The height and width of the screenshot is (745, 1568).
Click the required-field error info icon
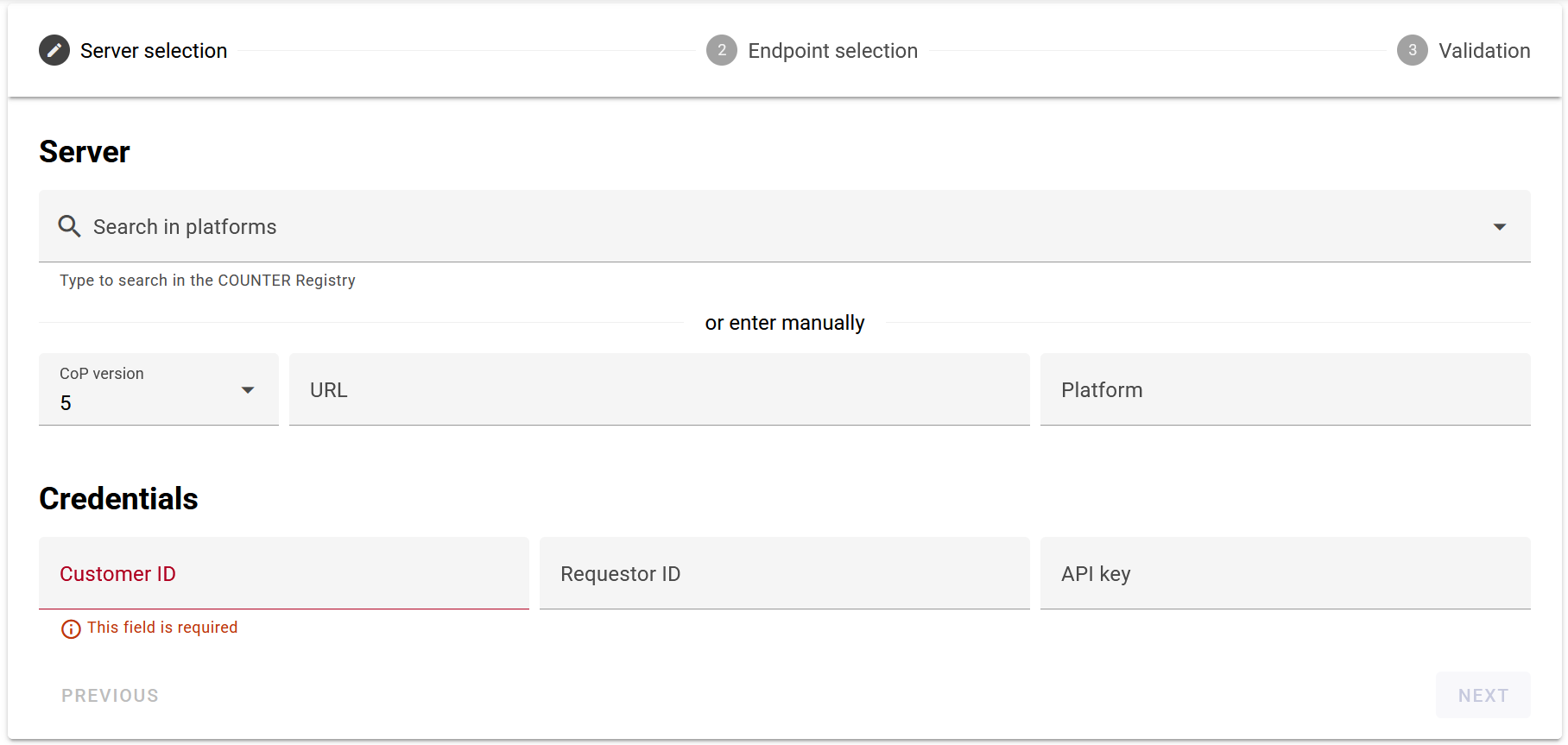click(71, 629)
